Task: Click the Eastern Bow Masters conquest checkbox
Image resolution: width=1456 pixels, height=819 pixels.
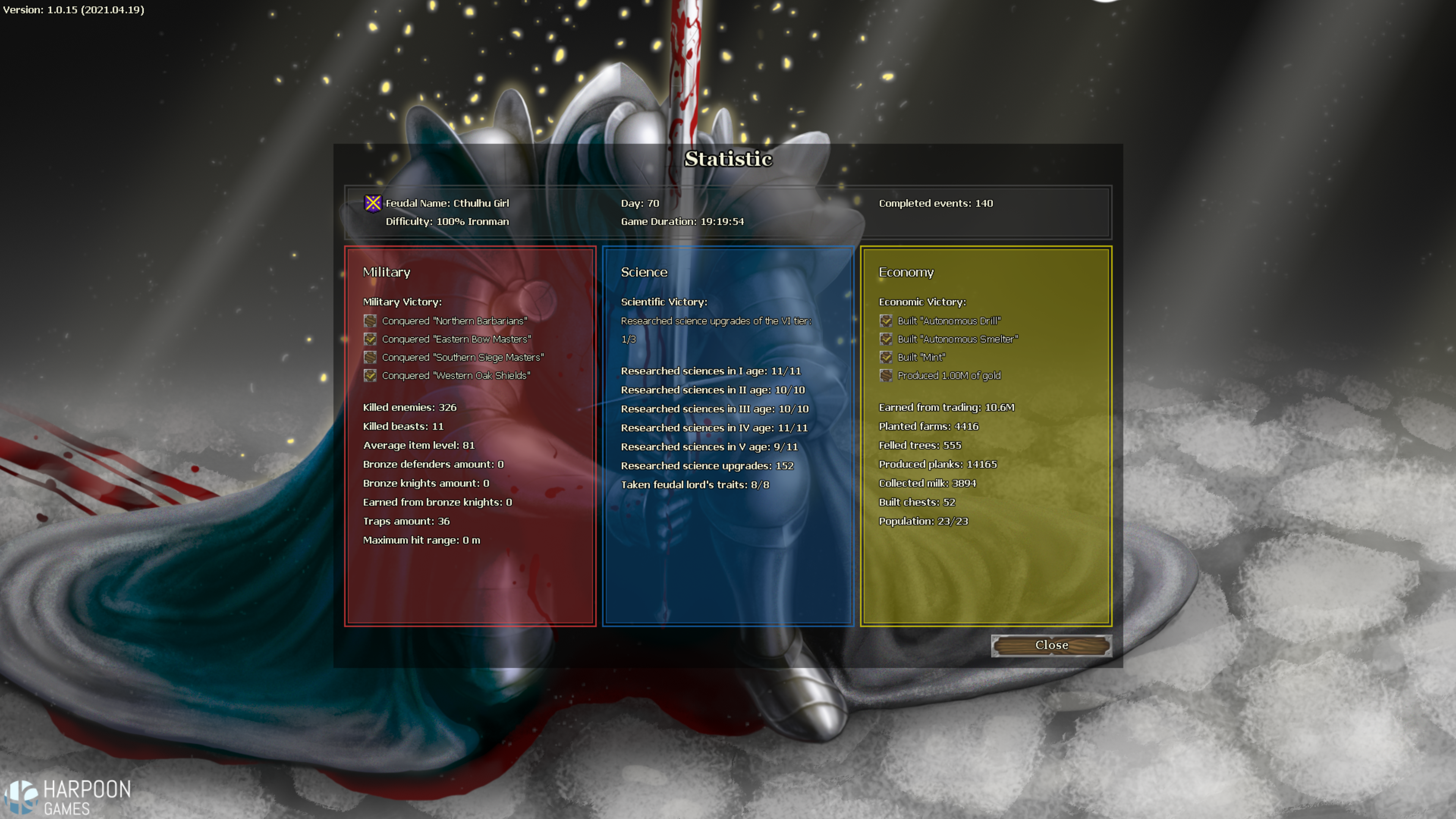Action: click(370, 339)
